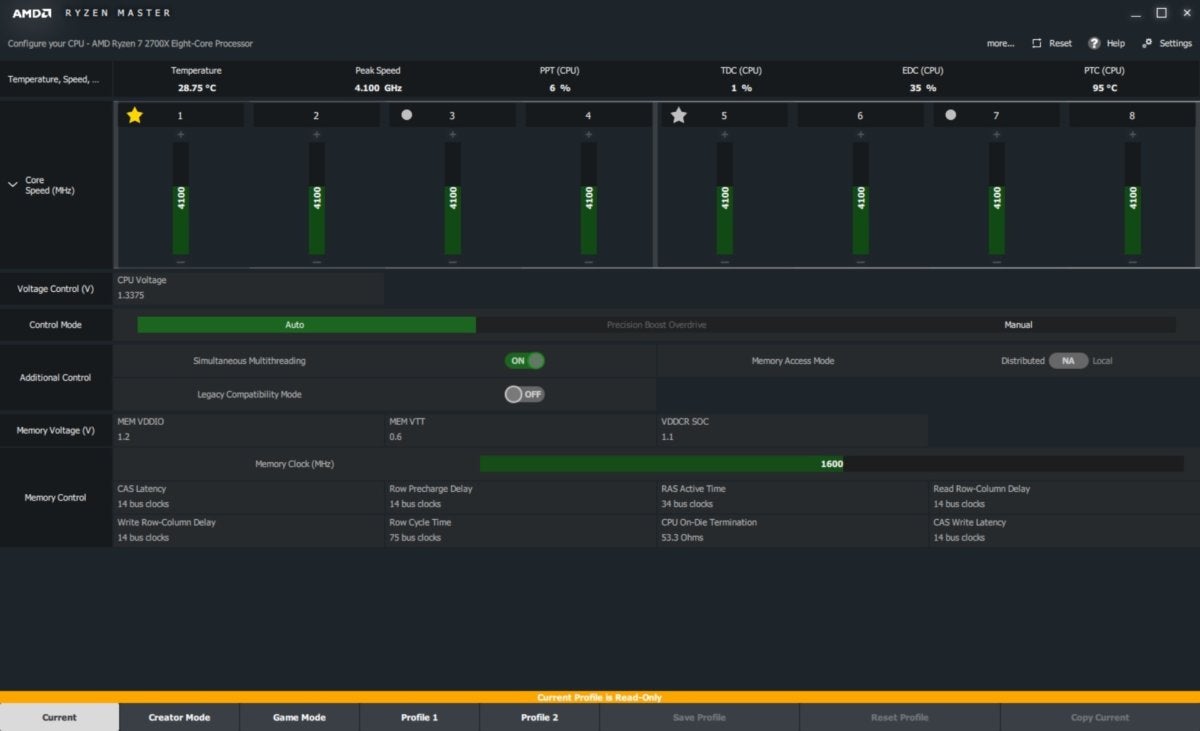1200x731 pixels.
Task: Click CAS Latency value field
Action: click(x=249, y=497)
